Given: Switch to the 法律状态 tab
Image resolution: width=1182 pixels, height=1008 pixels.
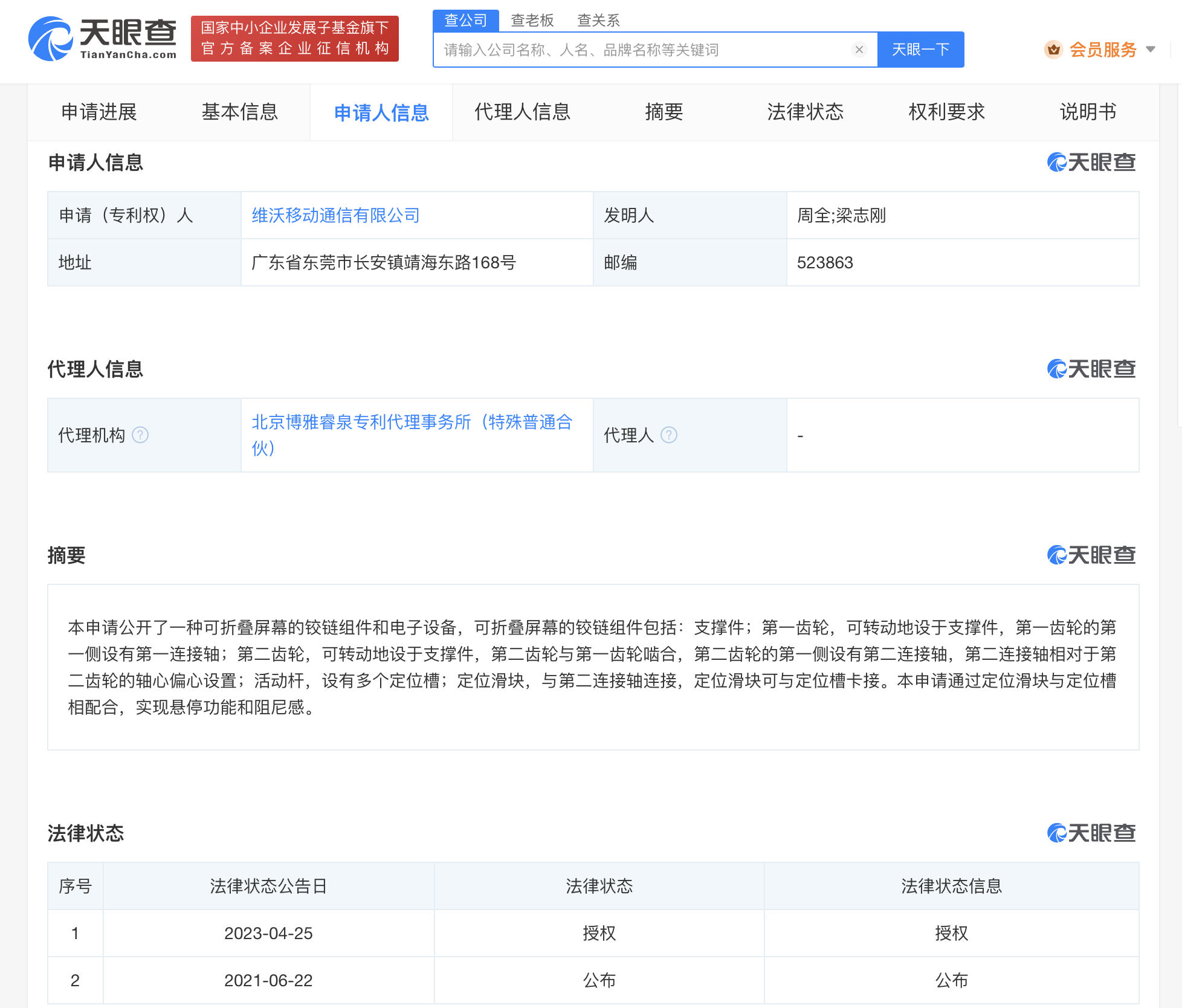Looking at the screenshot, I should [x=806, y=112].
